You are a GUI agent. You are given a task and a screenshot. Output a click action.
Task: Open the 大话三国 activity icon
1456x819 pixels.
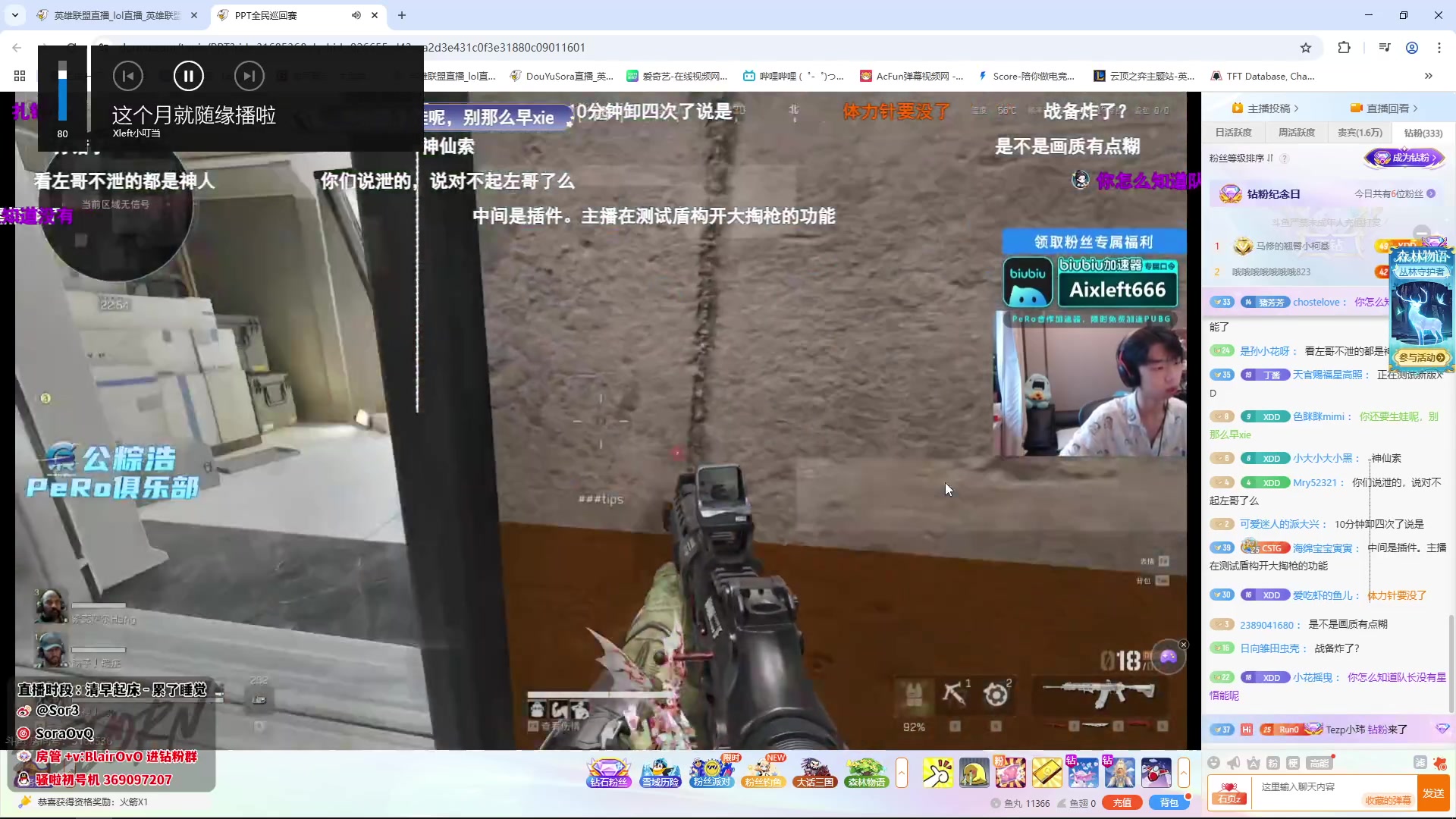click(814, 773)
